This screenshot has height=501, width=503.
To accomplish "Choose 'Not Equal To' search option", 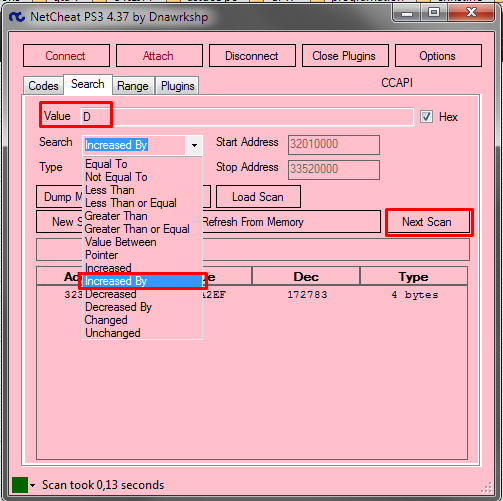I will click(x=142, y=177).
